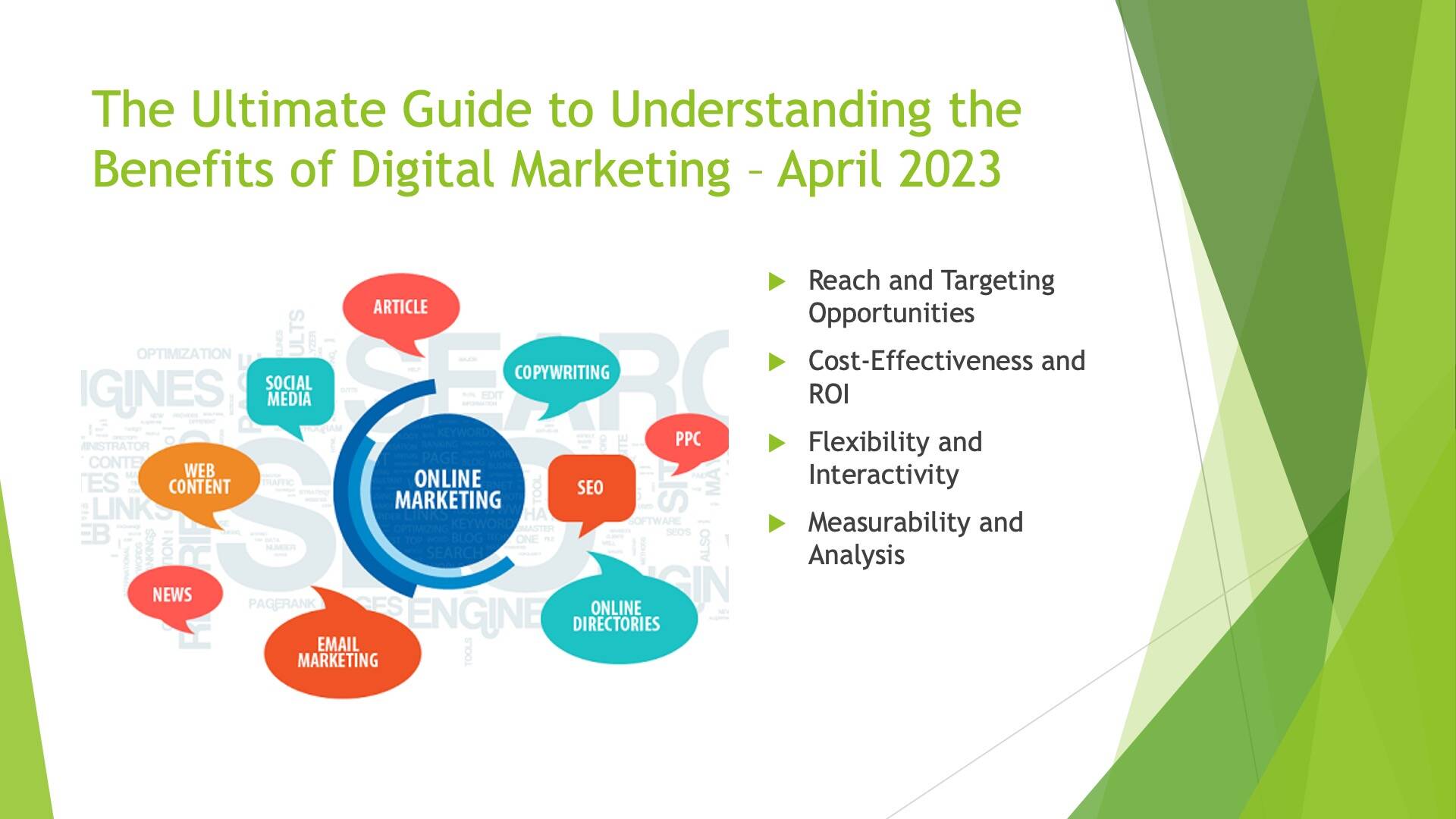Click arrow bullet before Reach and Targeting
The width and height of the screenshot is (1456, 819).
[777, 282]
